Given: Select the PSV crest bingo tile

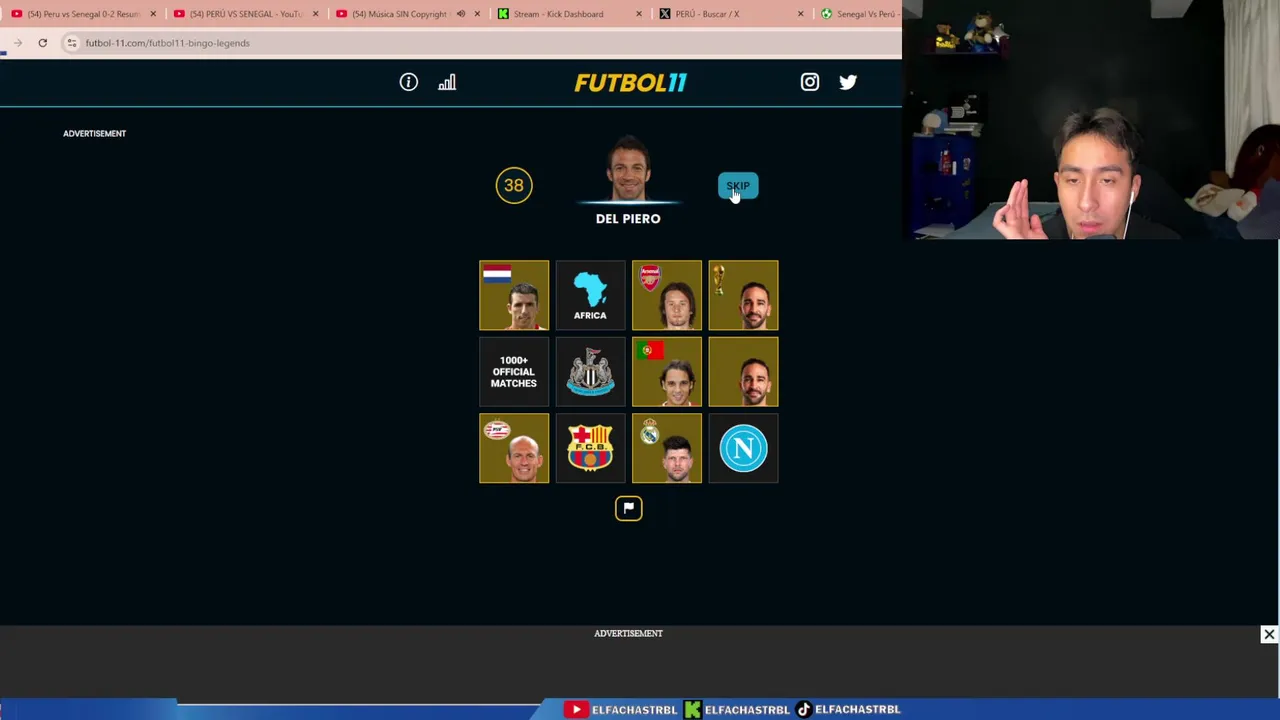Looking at the screenshot, I should point(514,448).
